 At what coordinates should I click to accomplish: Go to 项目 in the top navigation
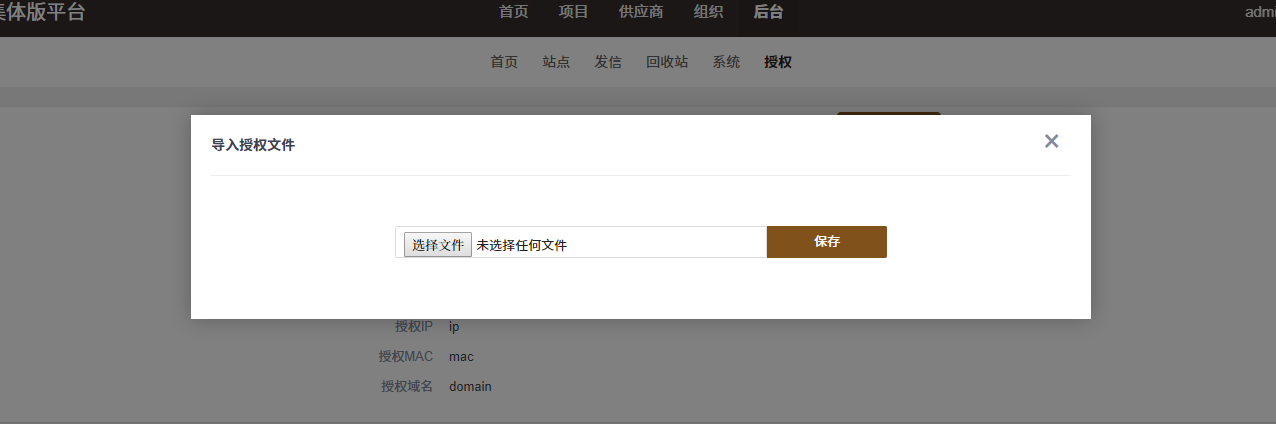click(573, 12)
